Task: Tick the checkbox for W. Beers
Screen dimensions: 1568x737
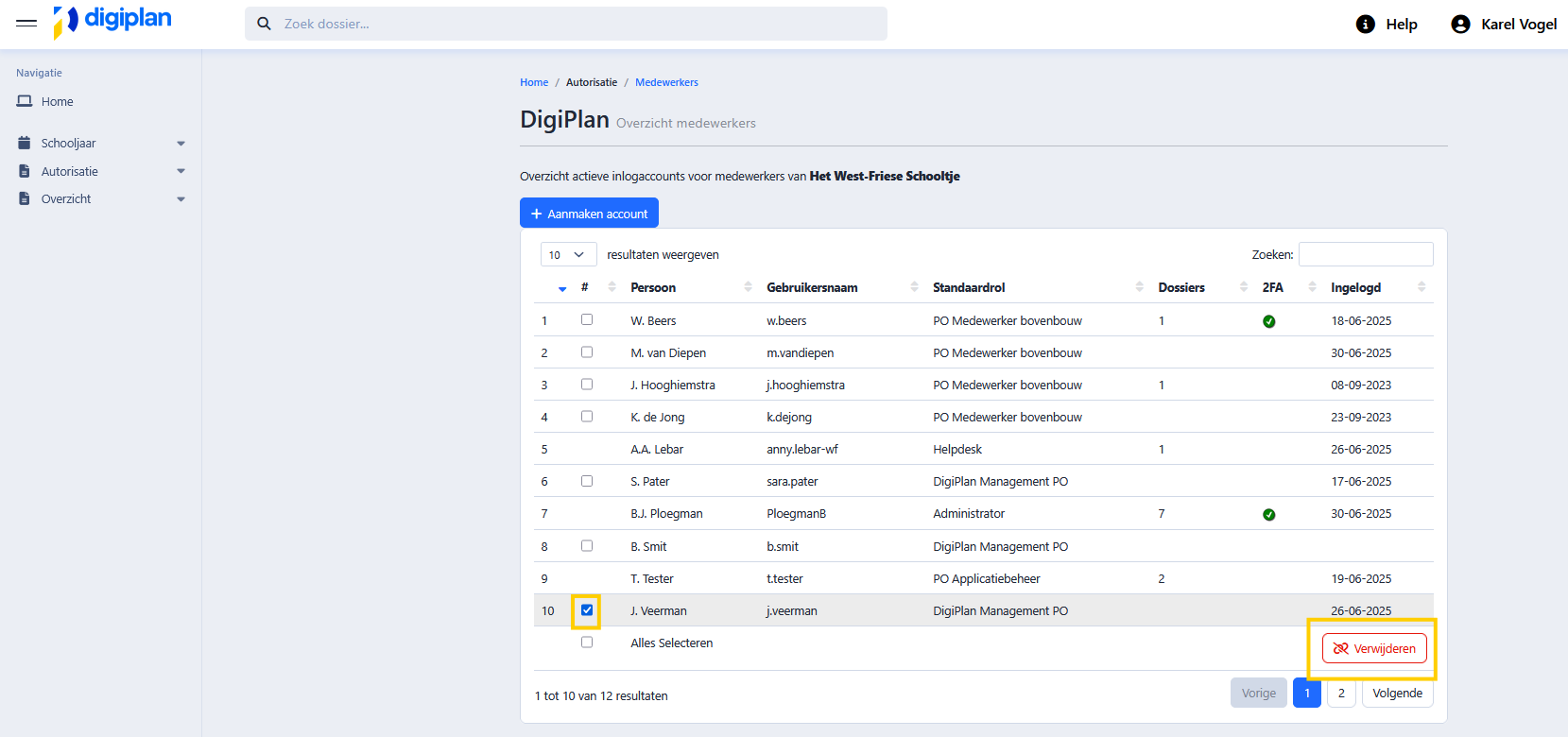Action: (587, 319)
